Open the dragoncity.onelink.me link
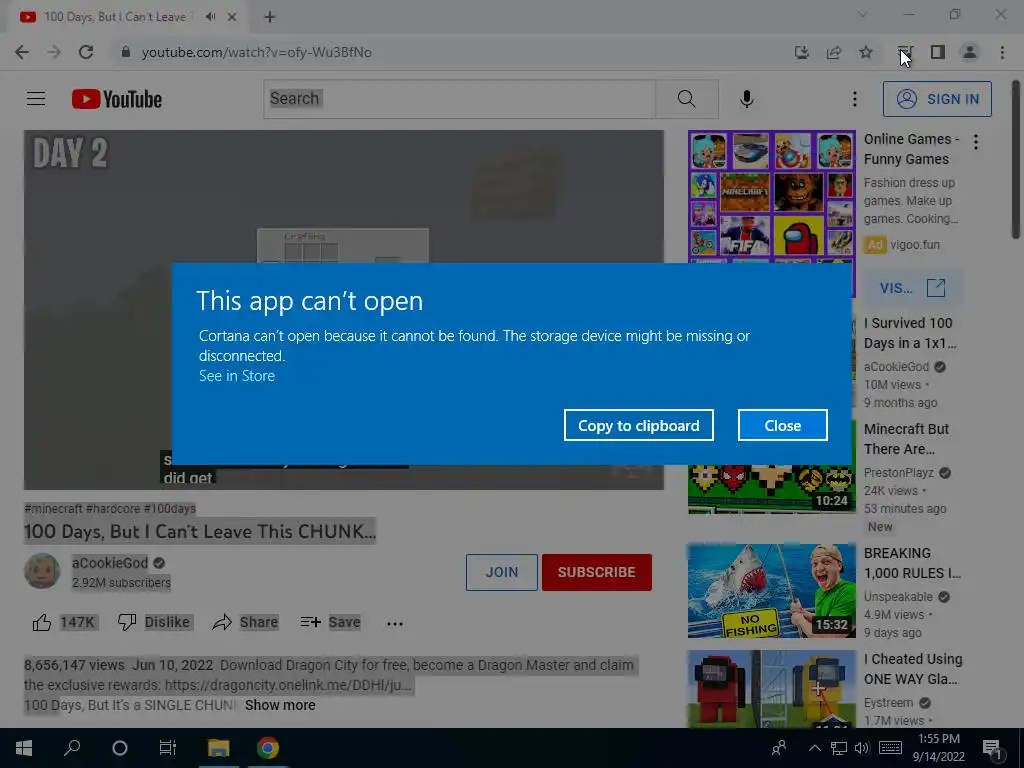1024x768 pixels. click(x=288, y=685)
